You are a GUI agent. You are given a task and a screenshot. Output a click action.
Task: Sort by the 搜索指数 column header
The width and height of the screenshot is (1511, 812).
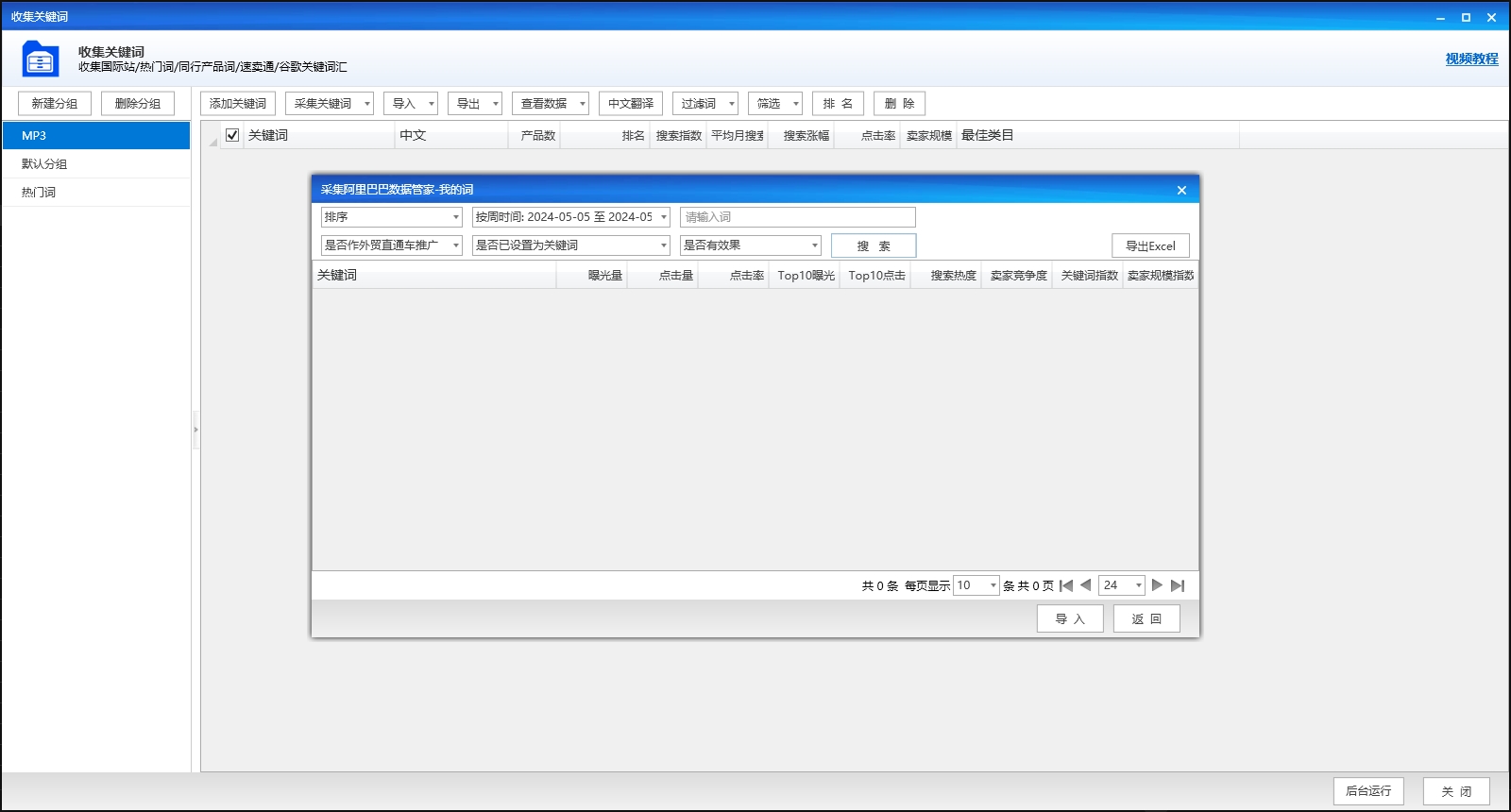click(x=679, y=135)
